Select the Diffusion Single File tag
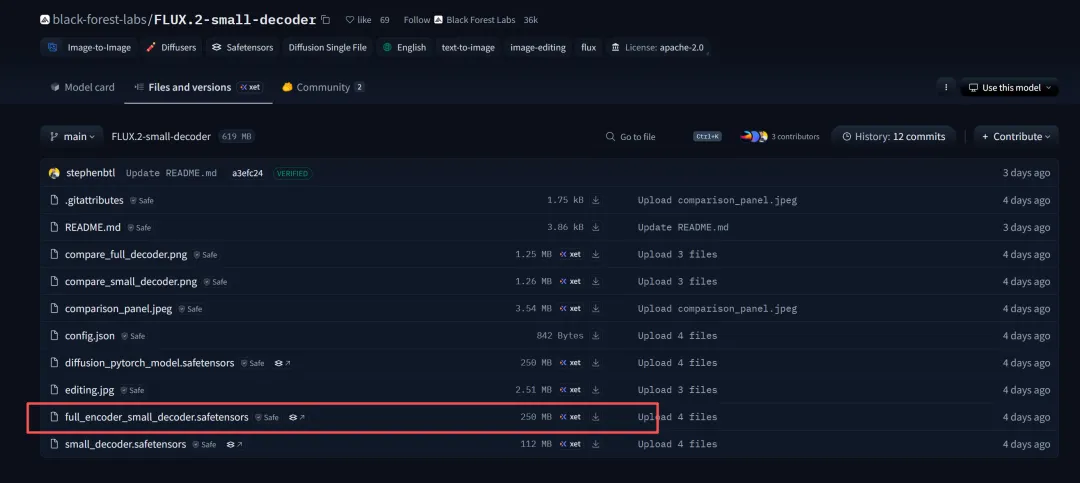The height and width of the screenshot is (483, 1080). point(327,48)
